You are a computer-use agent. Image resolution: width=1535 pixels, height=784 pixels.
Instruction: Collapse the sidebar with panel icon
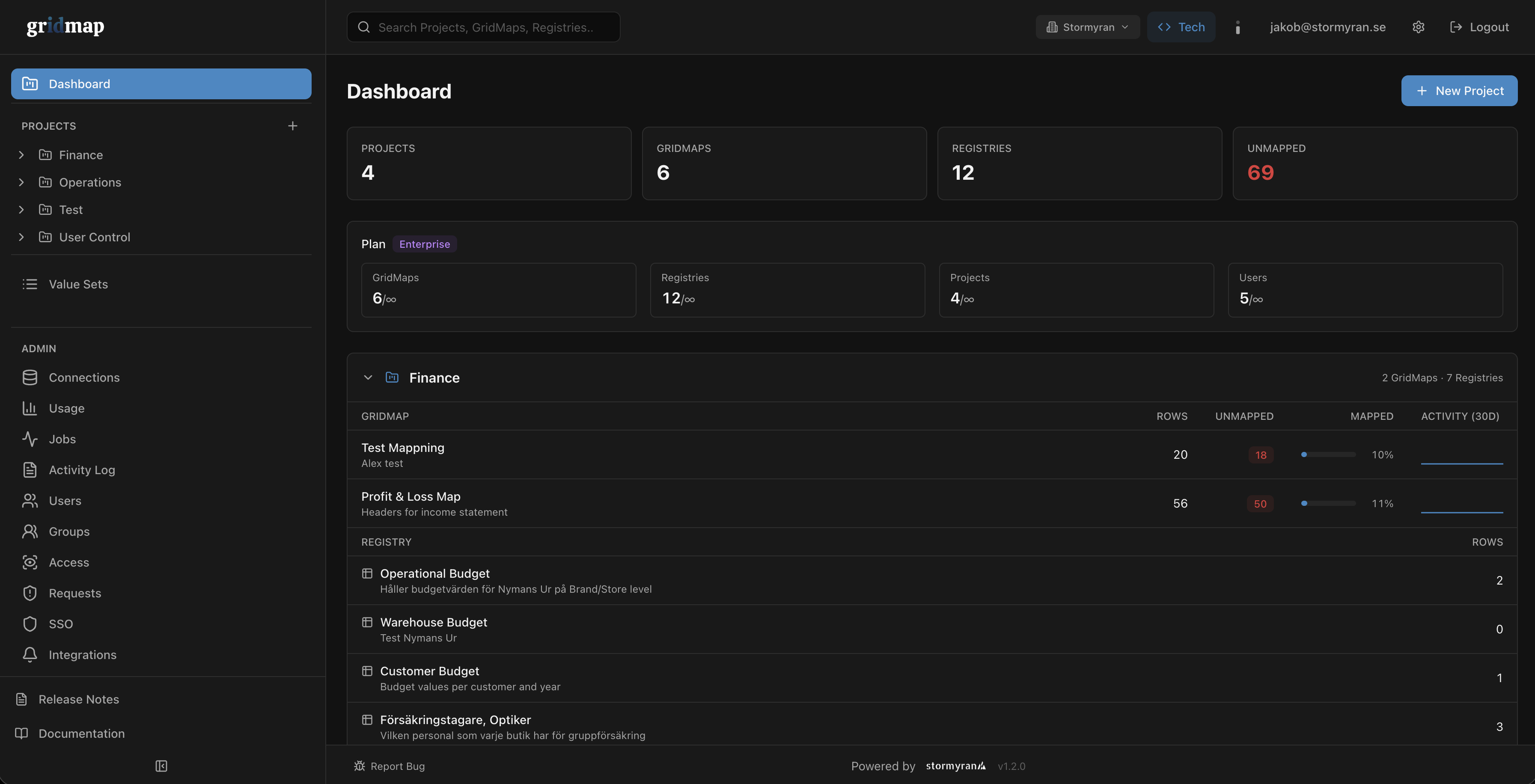[161, 766]
